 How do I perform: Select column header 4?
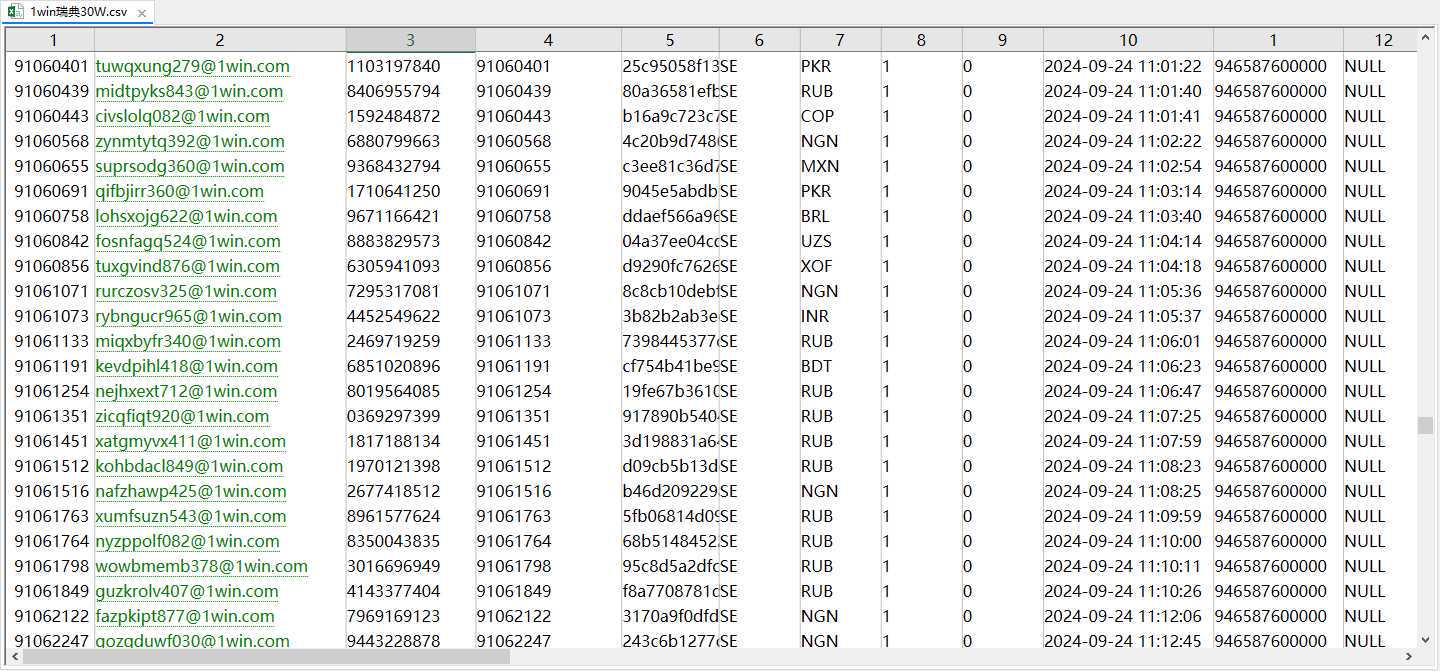point(548,40)
